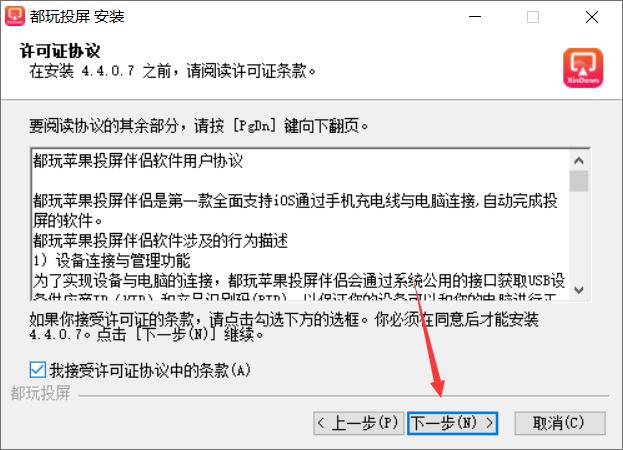Cancel installation with 取消(C) button
This screenshot has width=623, height=450.
click(560, 423)
